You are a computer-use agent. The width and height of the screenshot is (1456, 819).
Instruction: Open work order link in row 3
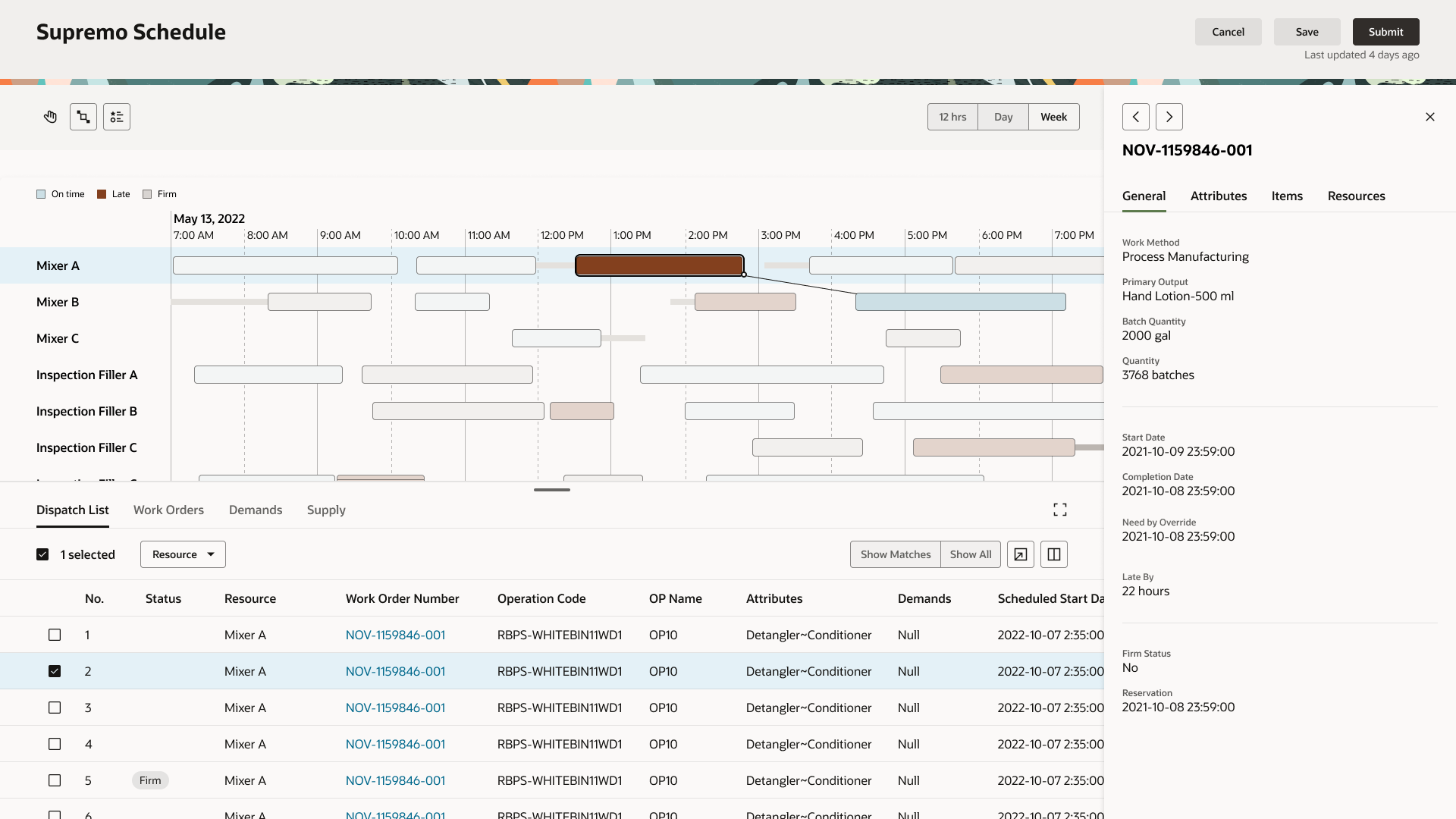tap(395, 708)
